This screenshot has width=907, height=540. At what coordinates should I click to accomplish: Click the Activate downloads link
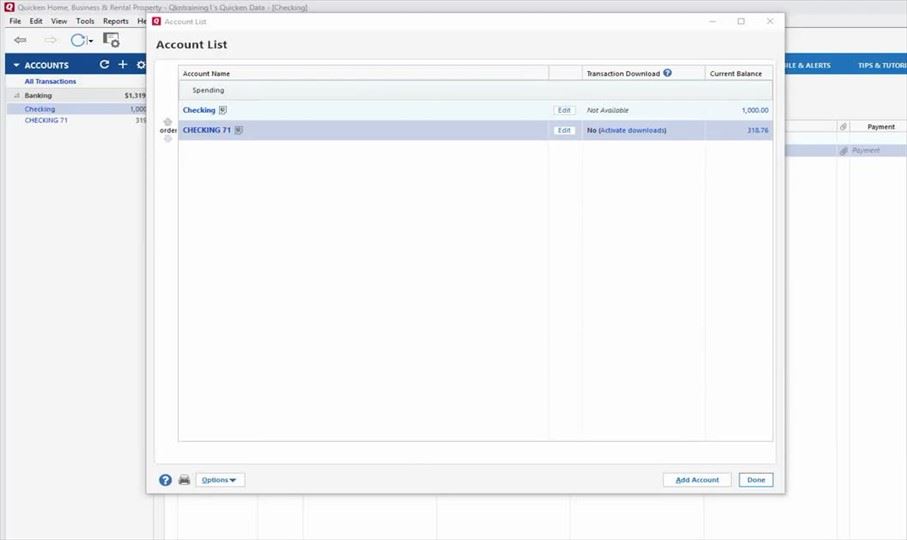click(632, 130)
